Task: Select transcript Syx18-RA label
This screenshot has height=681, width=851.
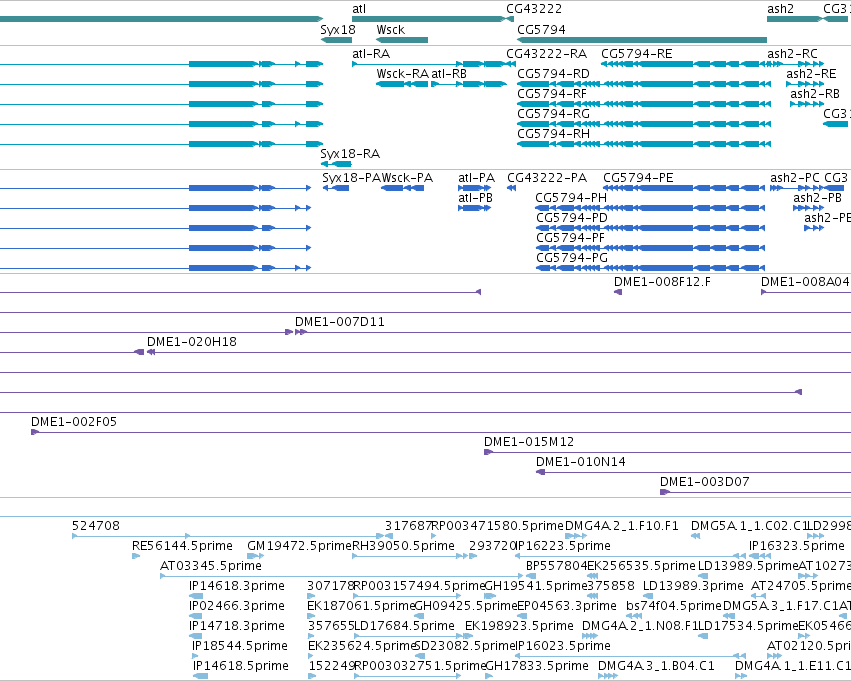Action: pos(350,154)
